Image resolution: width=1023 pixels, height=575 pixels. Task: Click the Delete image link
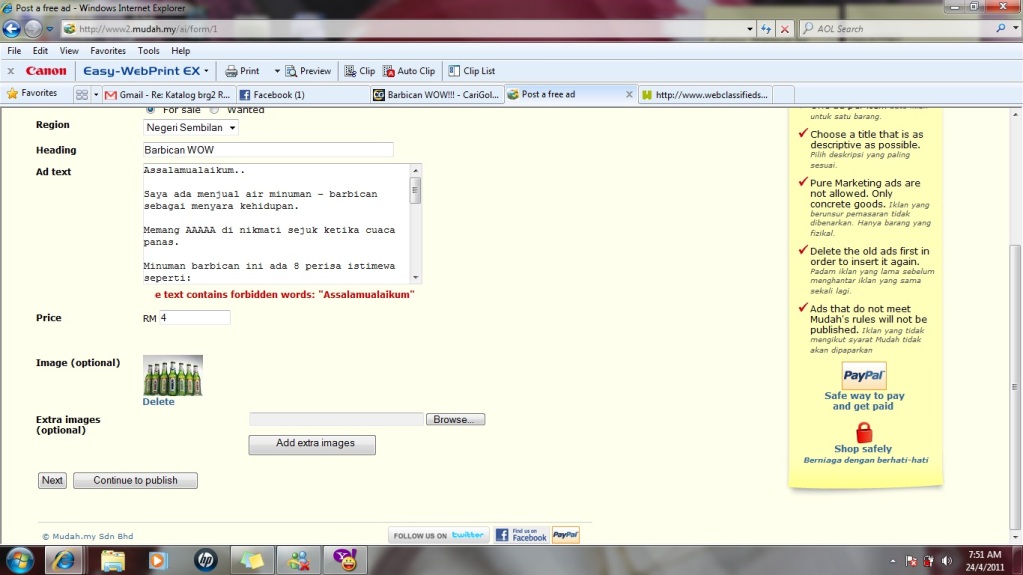158,401
